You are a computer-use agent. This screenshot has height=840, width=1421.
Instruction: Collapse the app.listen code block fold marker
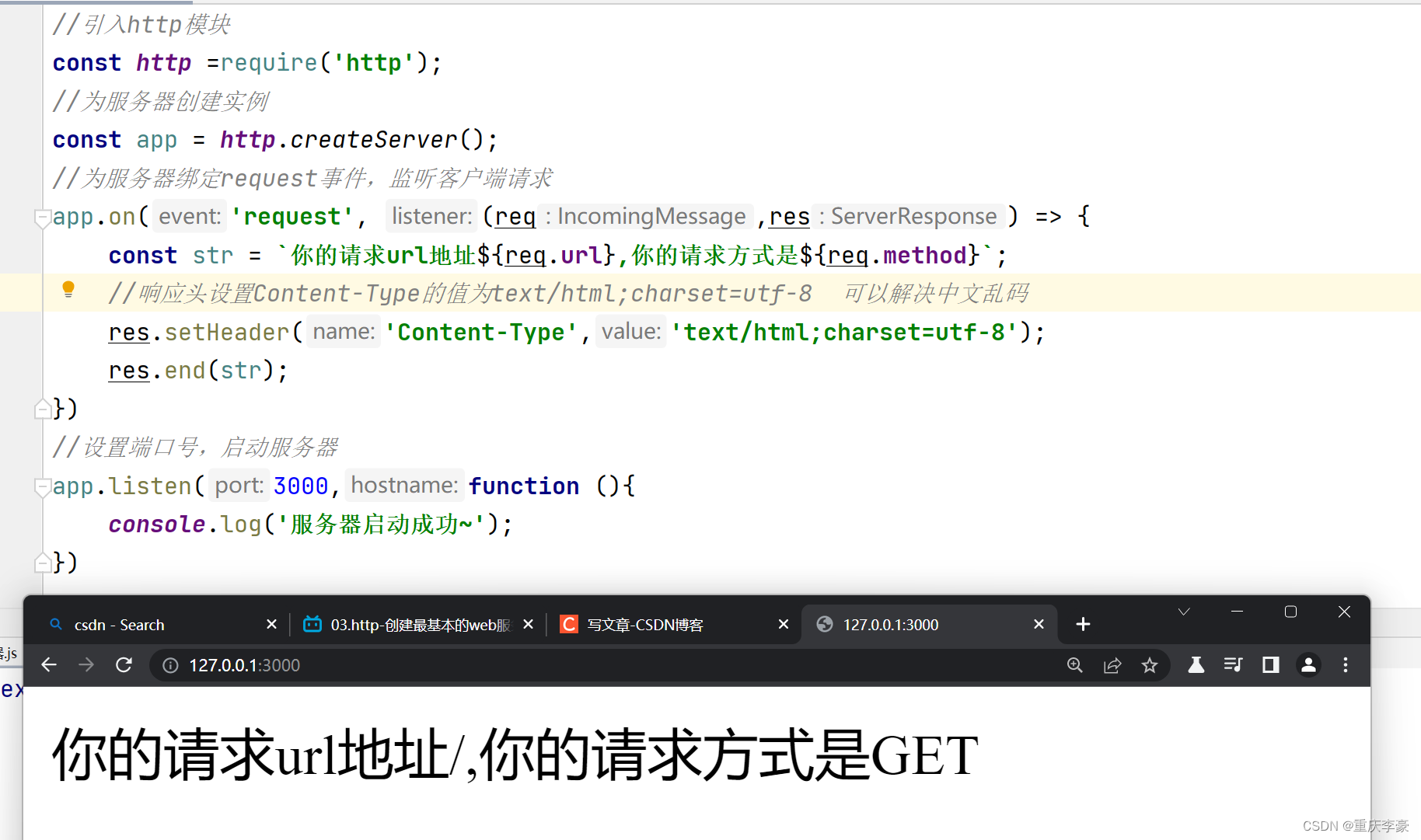(43, 488)
